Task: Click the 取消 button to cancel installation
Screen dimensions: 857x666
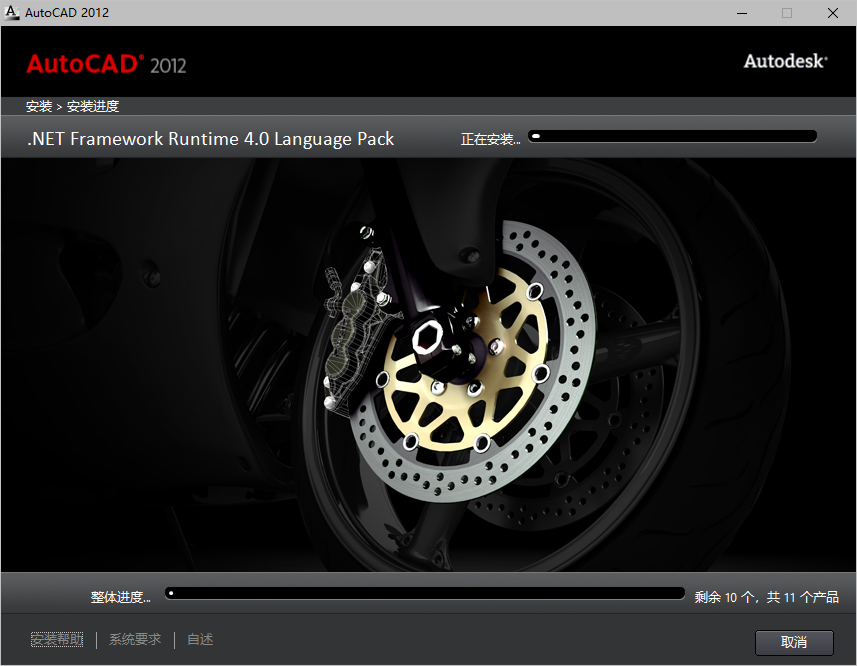Action: pos(794,642)
